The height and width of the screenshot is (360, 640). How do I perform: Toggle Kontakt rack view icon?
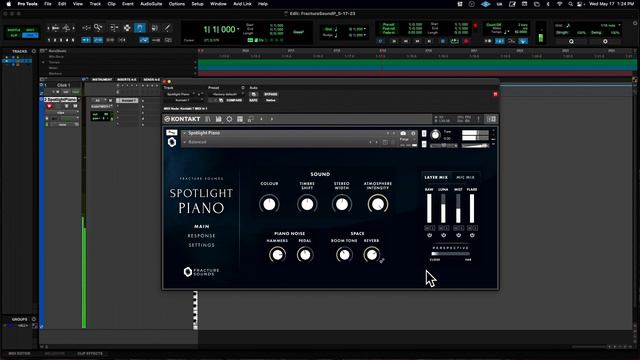pyautogui.click(x=240, y=119)
